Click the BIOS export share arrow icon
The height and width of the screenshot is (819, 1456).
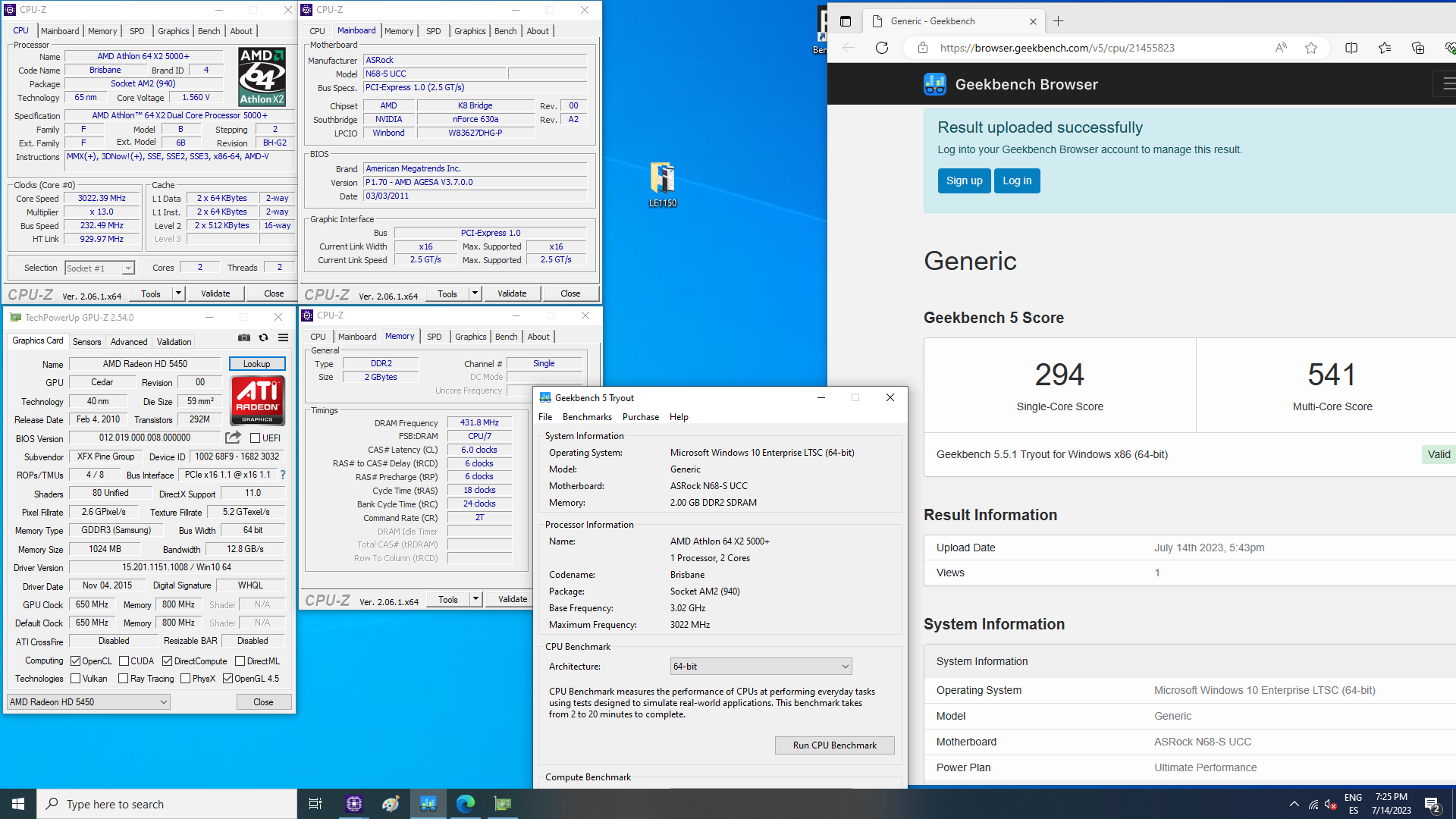pos(233,438)
